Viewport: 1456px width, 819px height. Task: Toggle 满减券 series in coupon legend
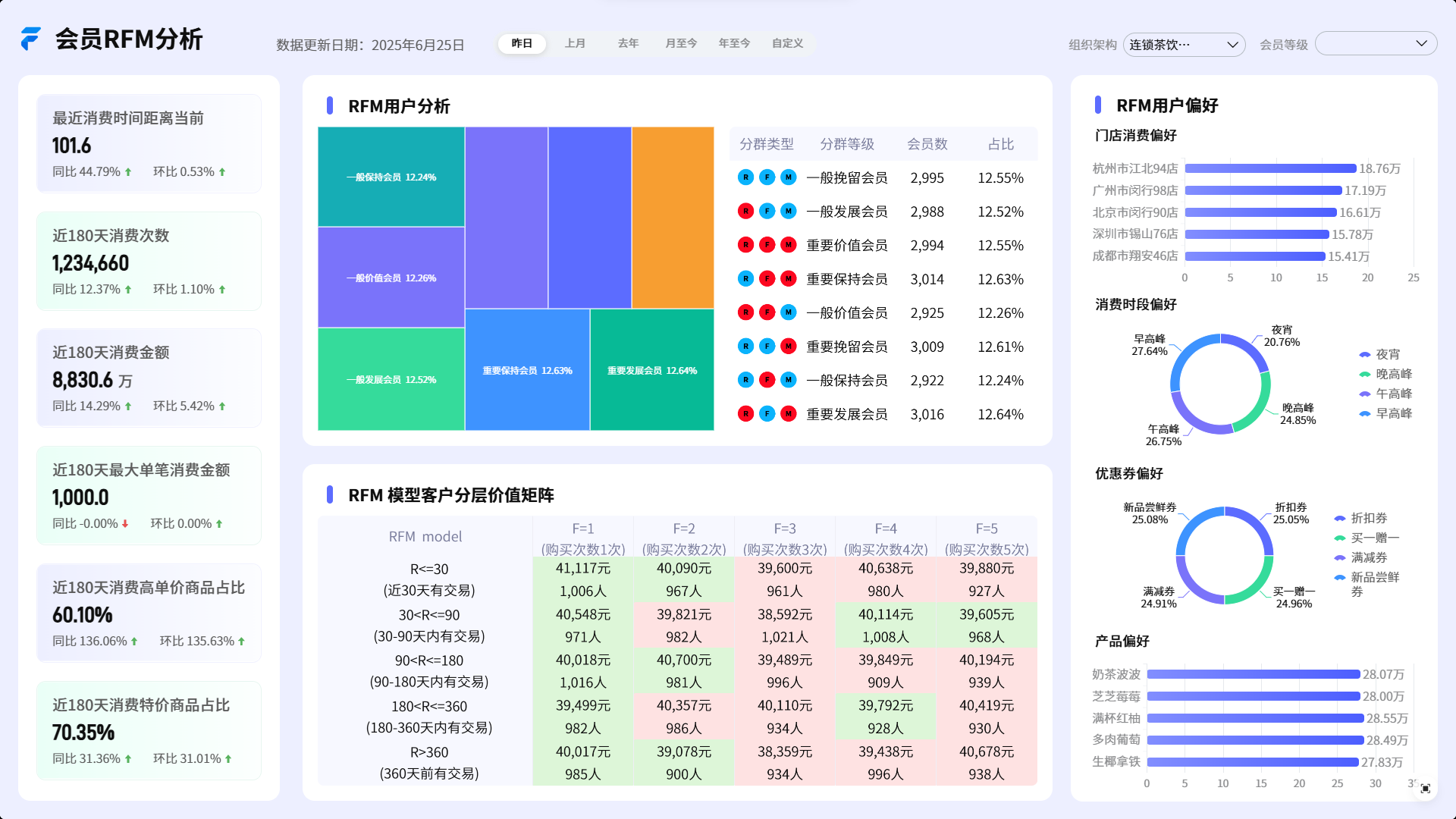(1368, 558)
